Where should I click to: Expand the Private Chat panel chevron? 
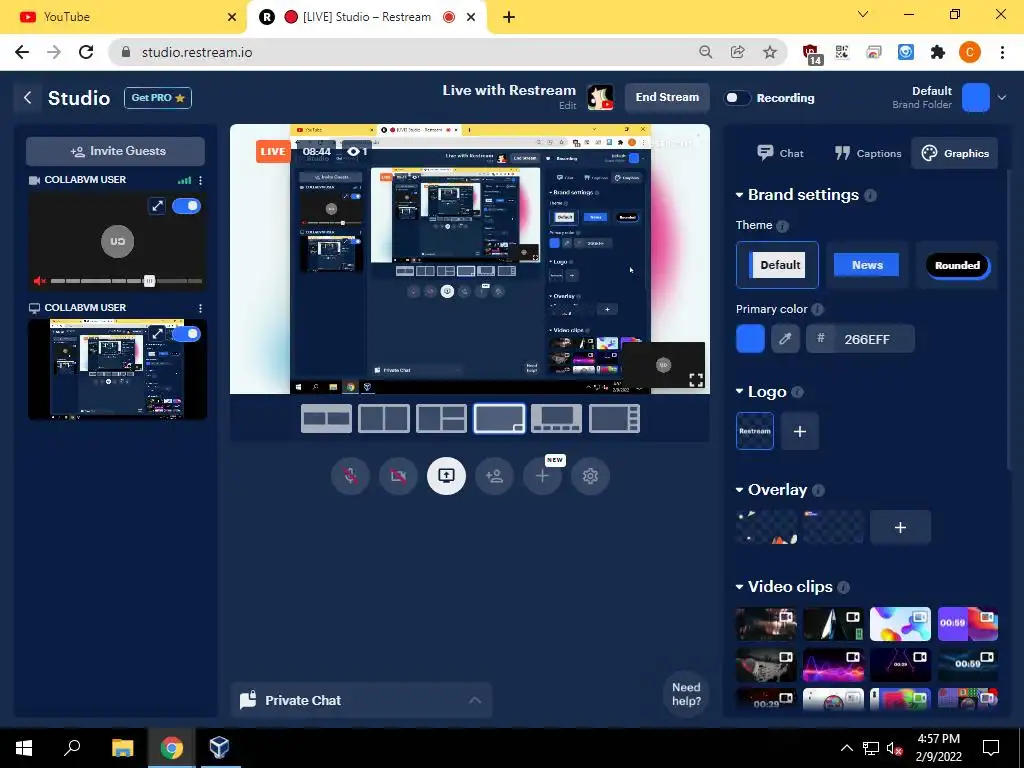tap(475, 700)
